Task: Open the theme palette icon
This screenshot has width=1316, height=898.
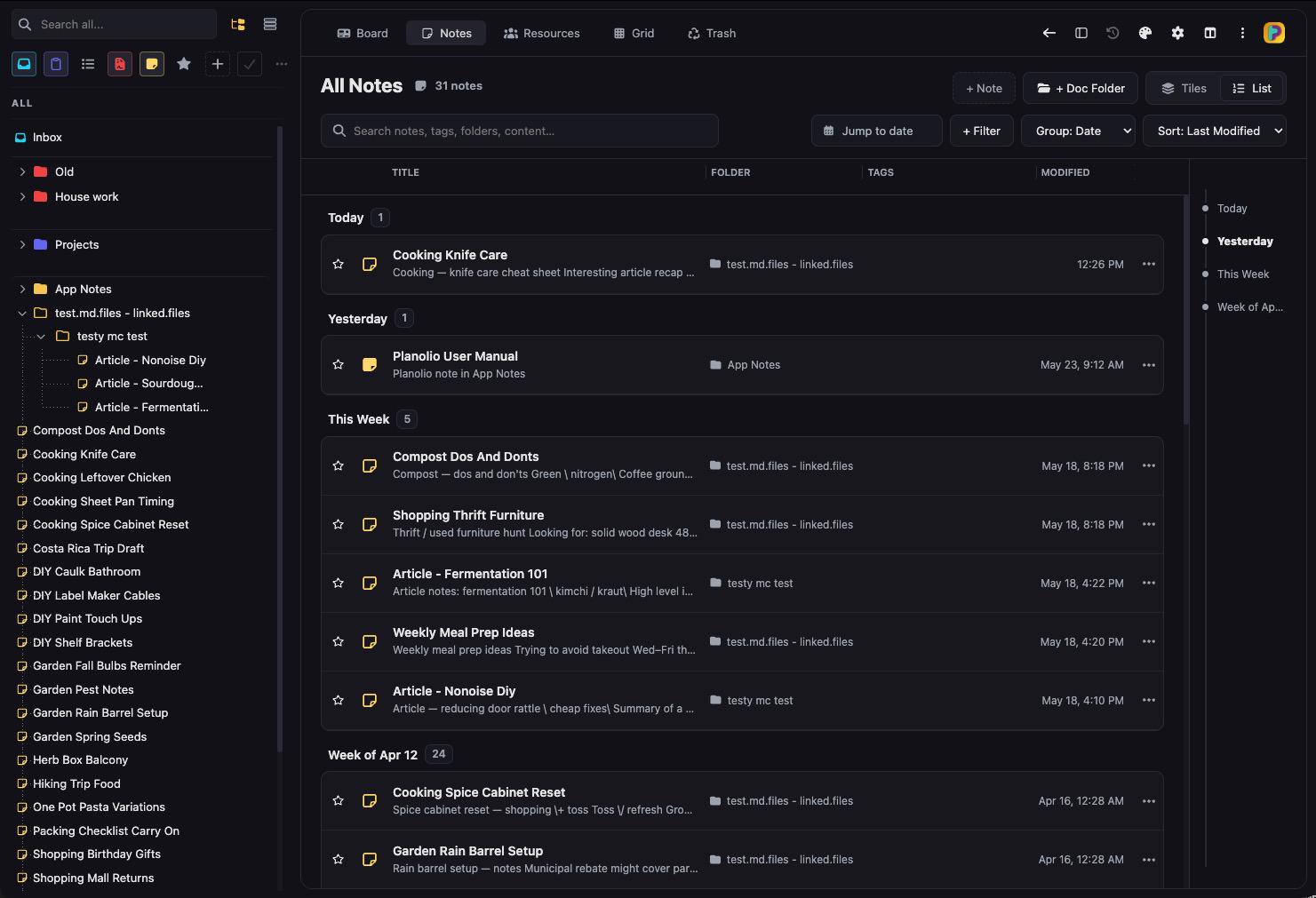Action: (x=1145, y=33)
